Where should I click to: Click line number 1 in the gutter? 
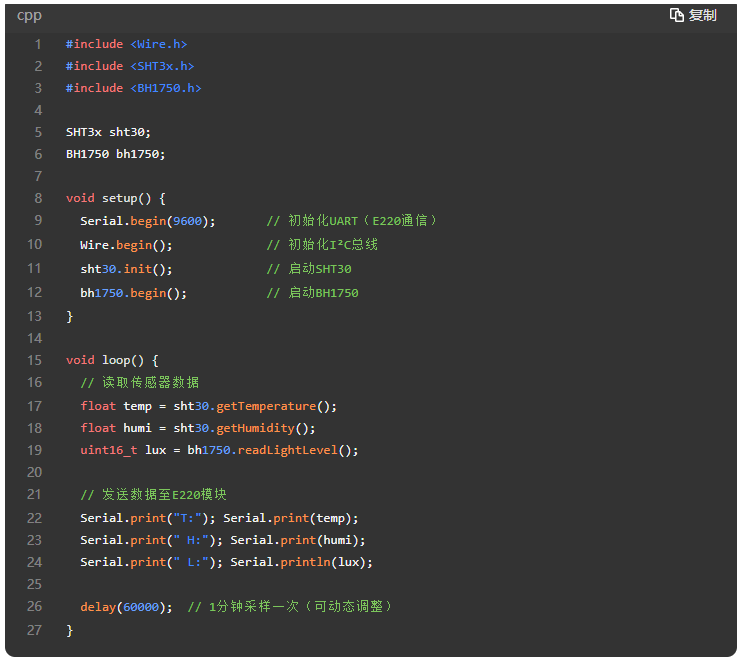(x=38, y=44)
